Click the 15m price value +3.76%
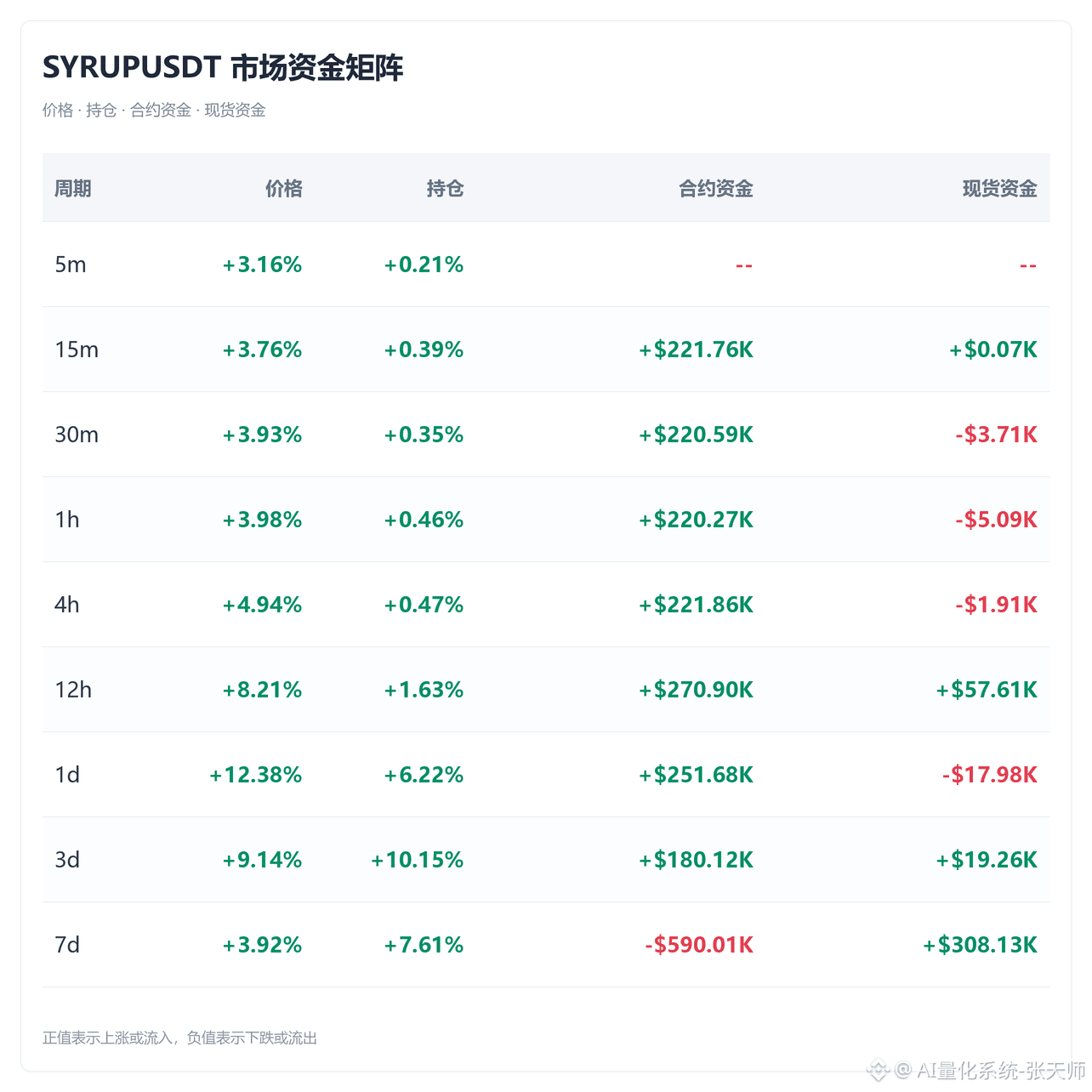The height and width of the screenshot is (1092, 1092). [x=262, y=350]
